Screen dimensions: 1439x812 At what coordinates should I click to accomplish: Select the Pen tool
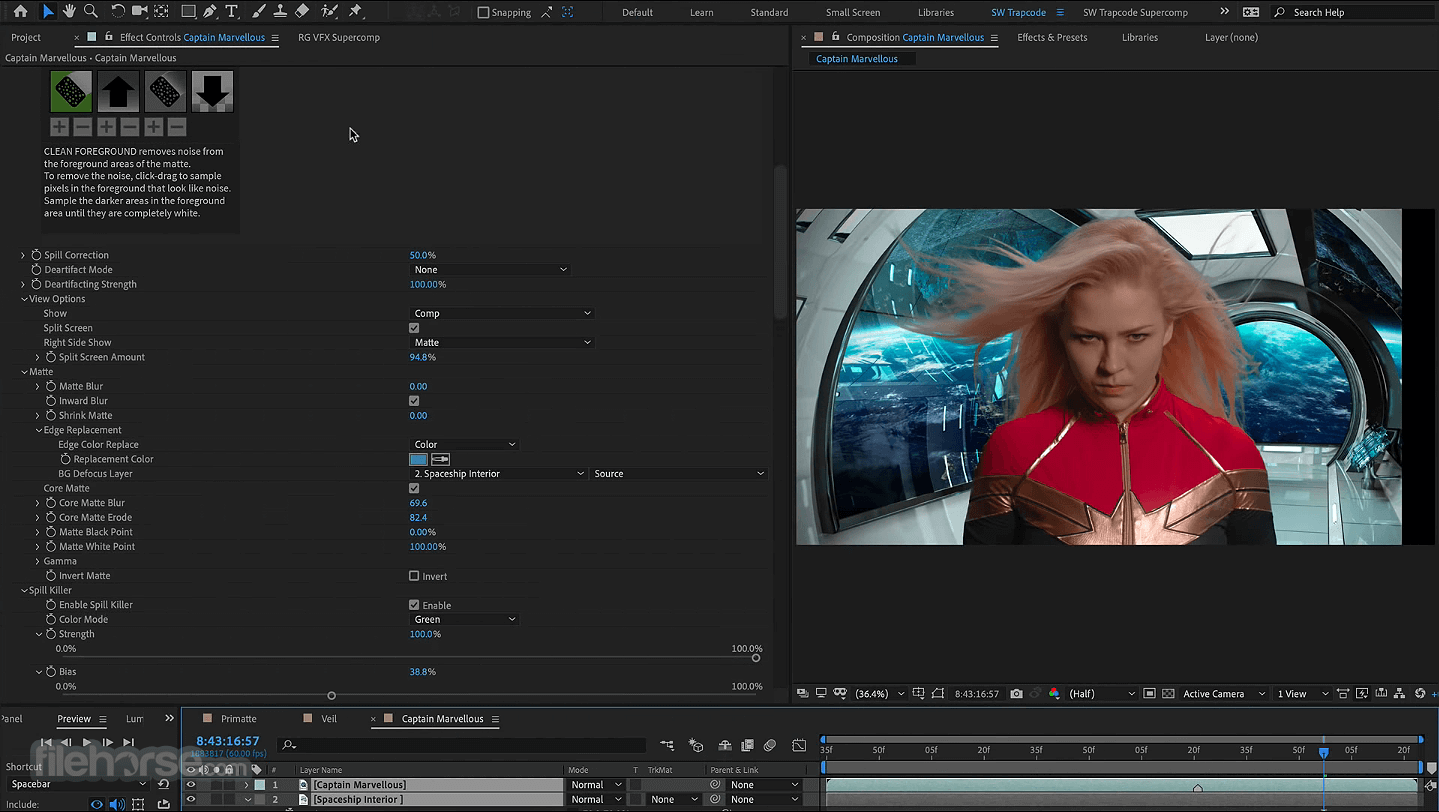point(210,12)
